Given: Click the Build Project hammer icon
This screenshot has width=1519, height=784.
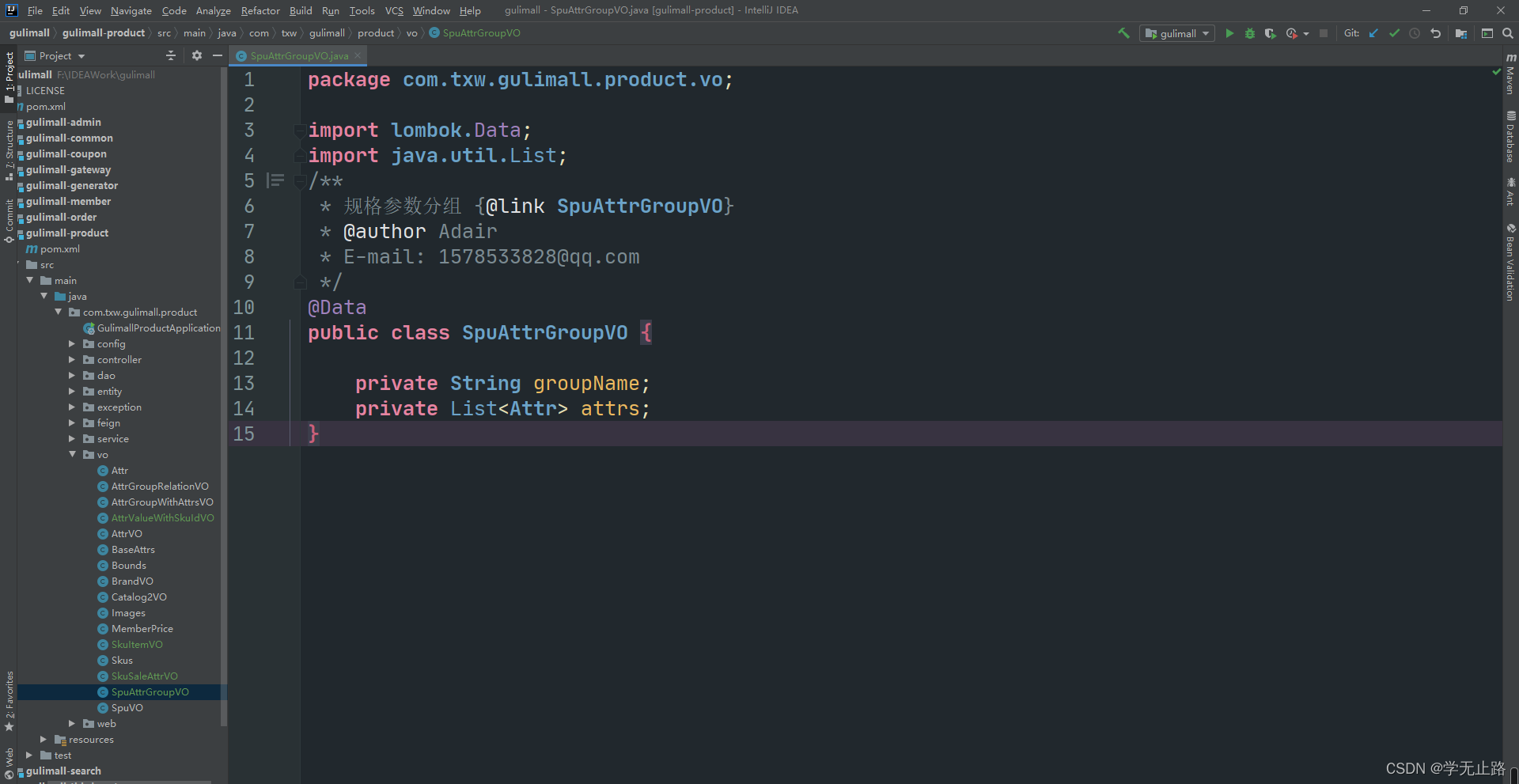Looking at the screenshot, I should click(1123, 33).
